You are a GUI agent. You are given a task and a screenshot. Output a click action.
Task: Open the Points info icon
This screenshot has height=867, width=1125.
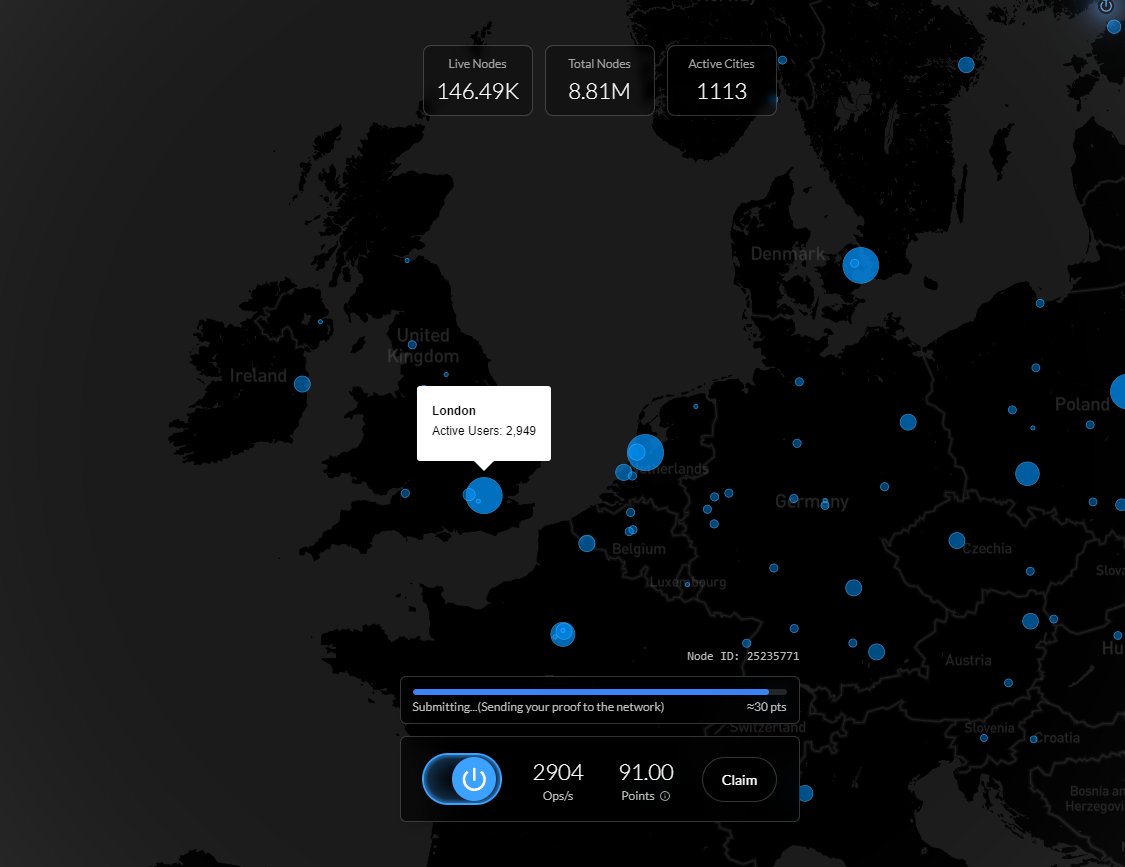pos(665,796)
